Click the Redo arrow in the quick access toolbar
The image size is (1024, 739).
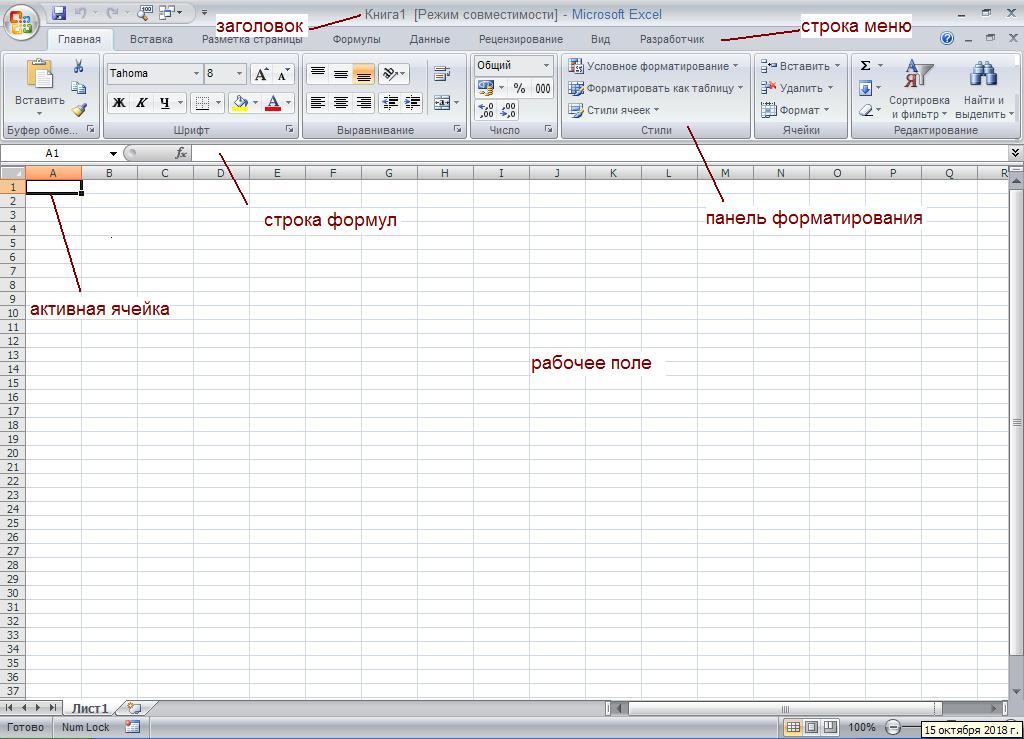click(x=112, y=12)
